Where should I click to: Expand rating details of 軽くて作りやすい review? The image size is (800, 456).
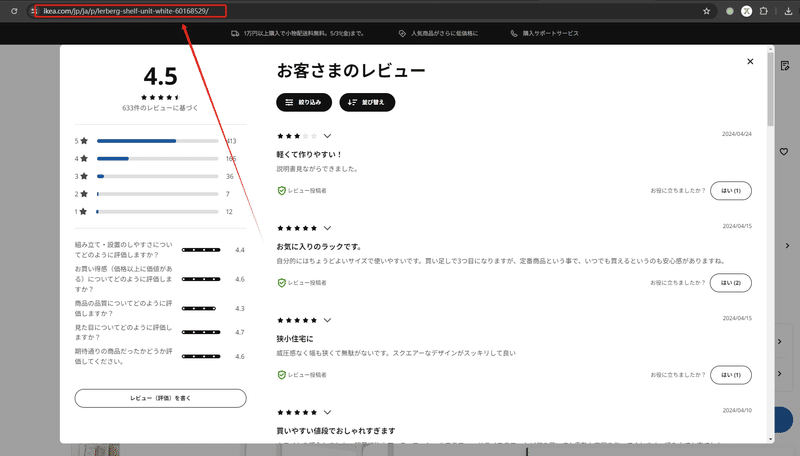tap(328, 136)
